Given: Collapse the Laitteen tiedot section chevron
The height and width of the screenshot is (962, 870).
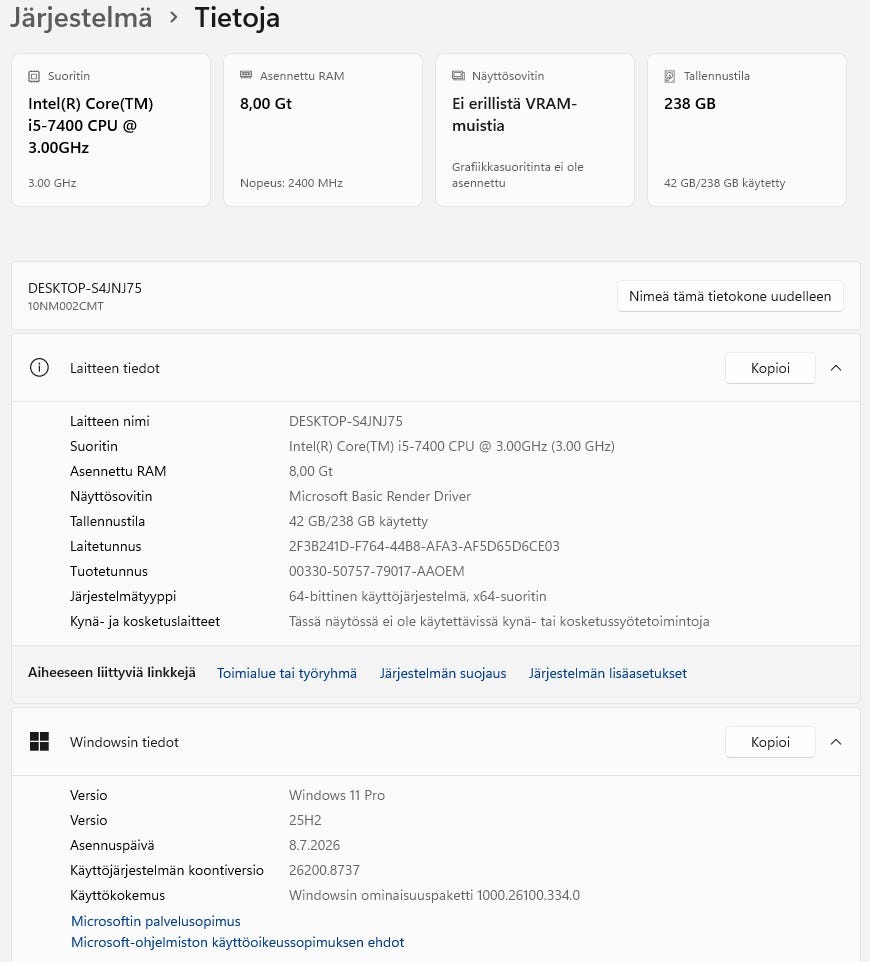Looking at the screenshot, I should (x=836, y=368).
